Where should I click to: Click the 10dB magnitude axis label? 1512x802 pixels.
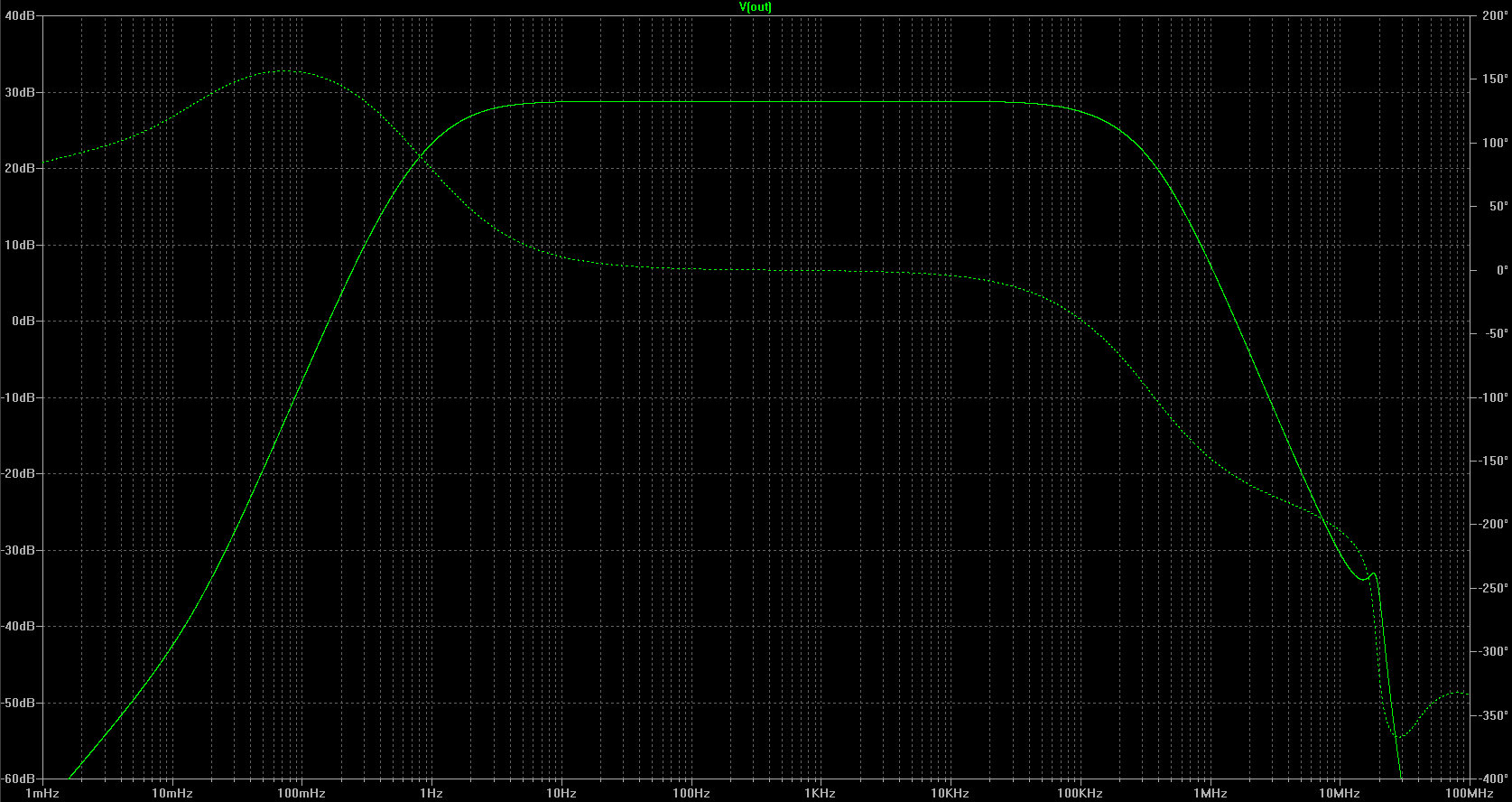point(19,245)
